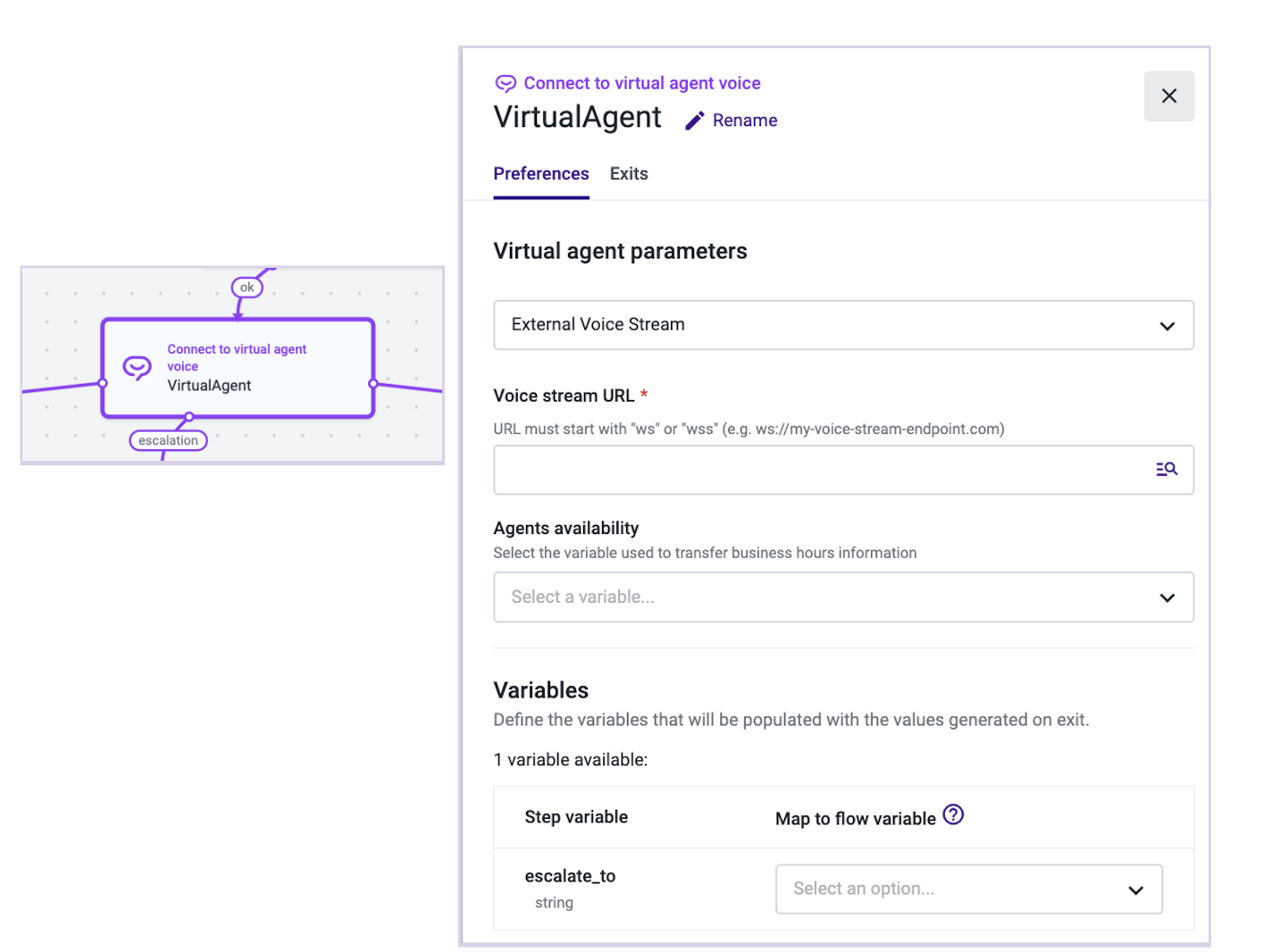Open the Agents availability variable dropdown
This screenshot has height=952, width=1263.
843,597
